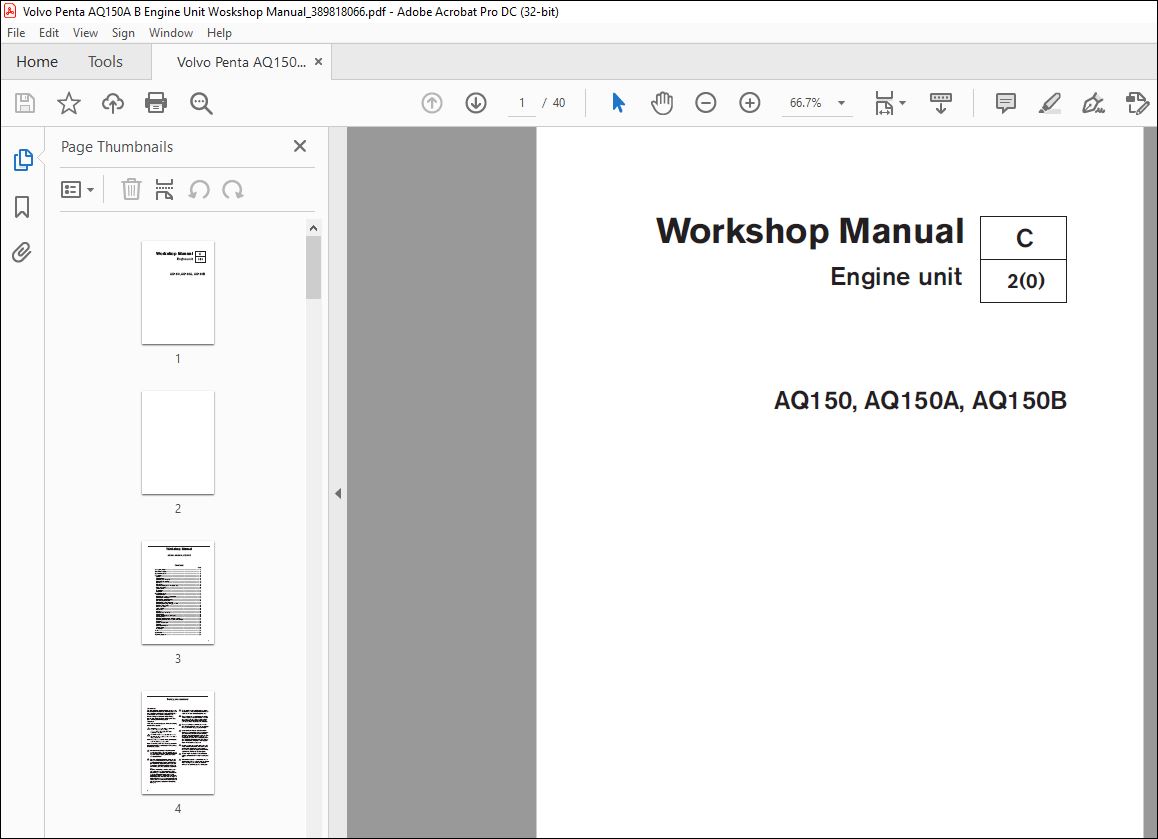Activate the Hand pan tool
This screenshot has width=1158, height=839.
coord(662,103)
